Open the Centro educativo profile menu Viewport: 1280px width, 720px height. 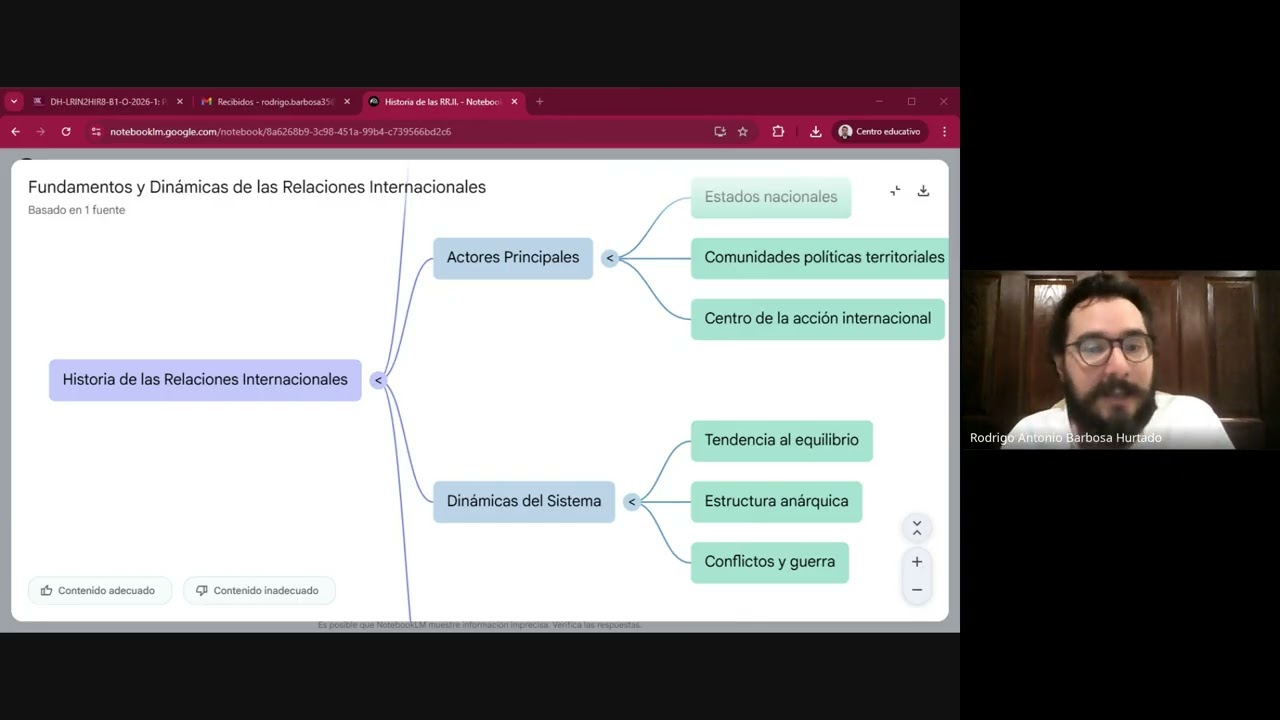880,131
